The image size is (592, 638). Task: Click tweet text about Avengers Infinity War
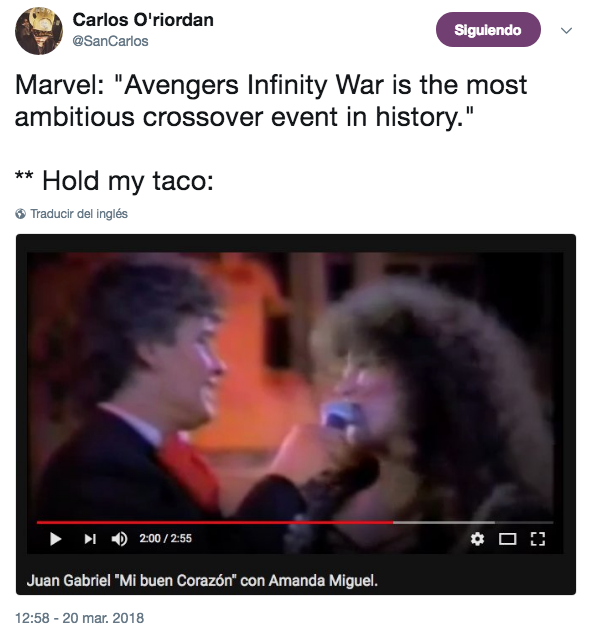click(271, 101)
